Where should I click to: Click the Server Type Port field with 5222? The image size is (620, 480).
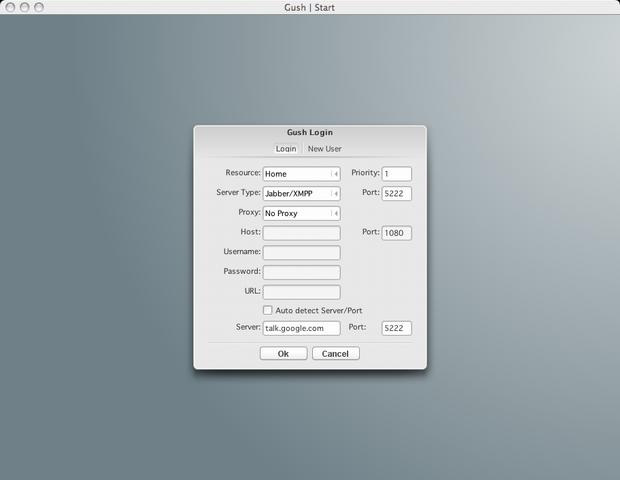397,194
